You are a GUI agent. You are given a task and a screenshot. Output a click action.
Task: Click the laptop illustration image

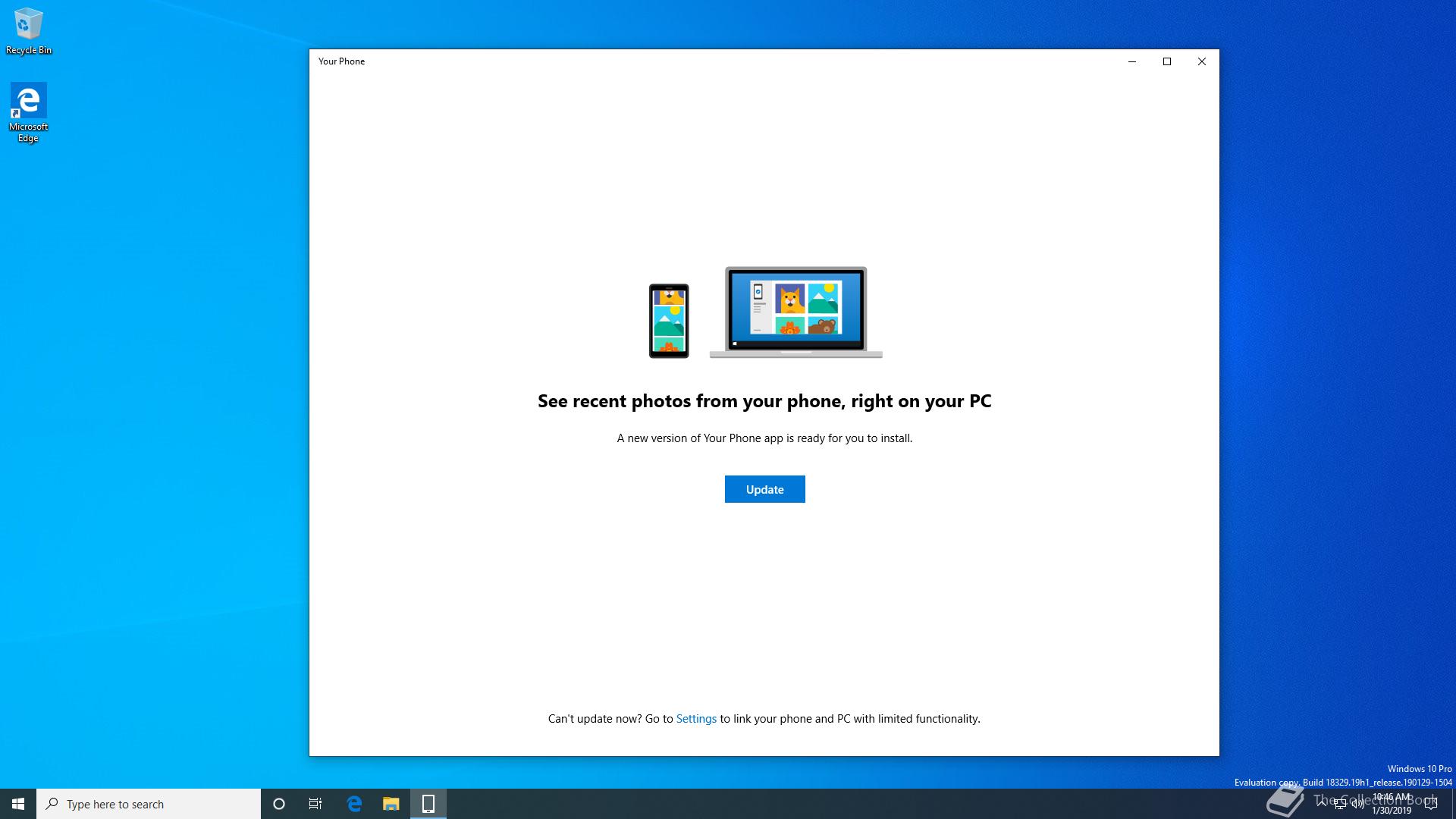[796, 312]
